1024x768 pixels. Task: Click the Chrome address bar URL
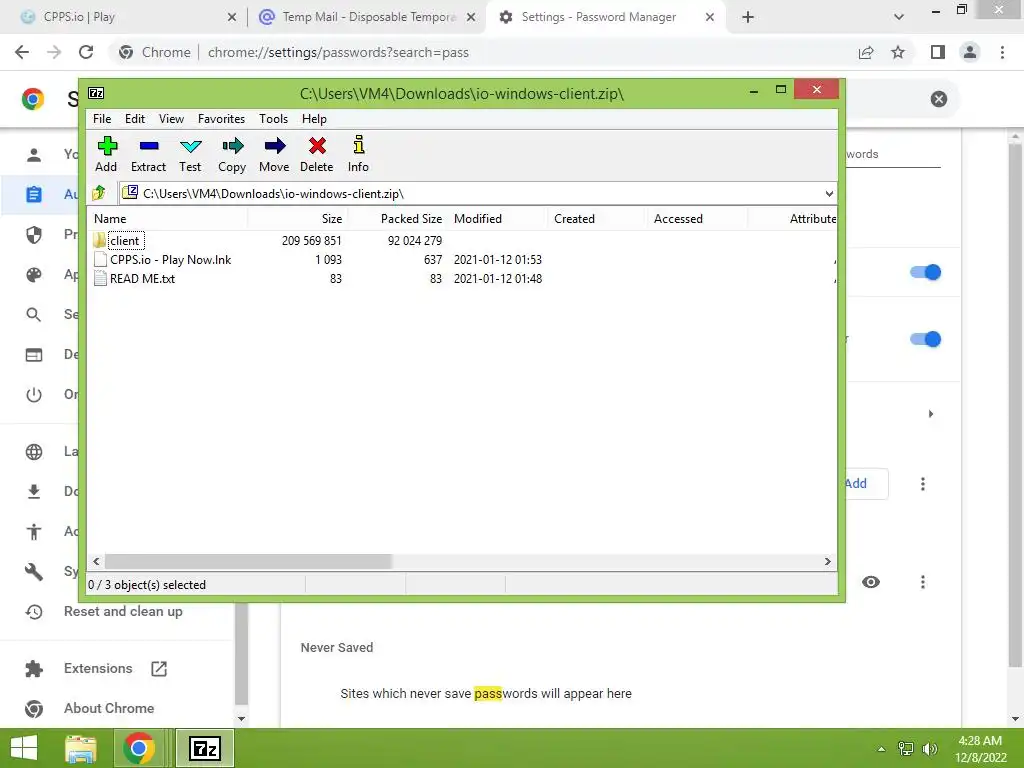338,52
